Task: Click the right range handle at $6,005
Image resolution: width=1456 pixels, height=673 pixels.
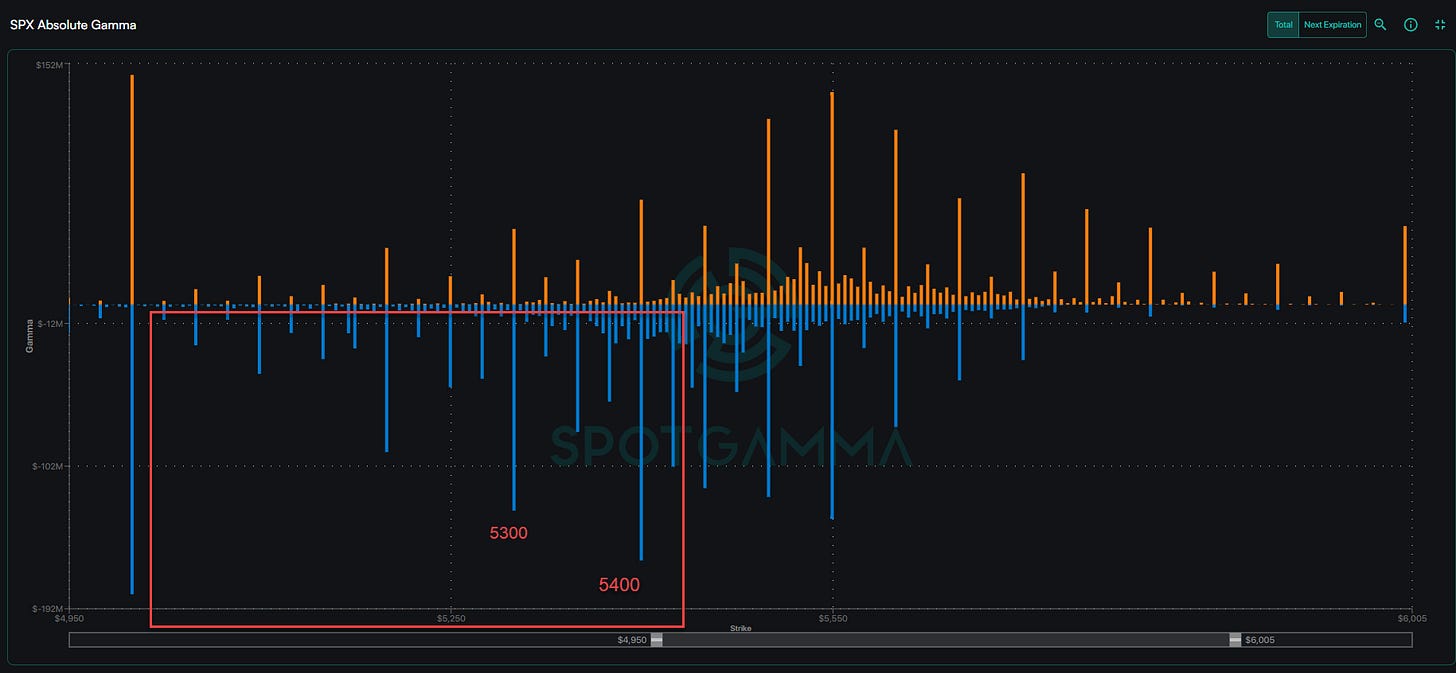Action: click(1235, 640)
